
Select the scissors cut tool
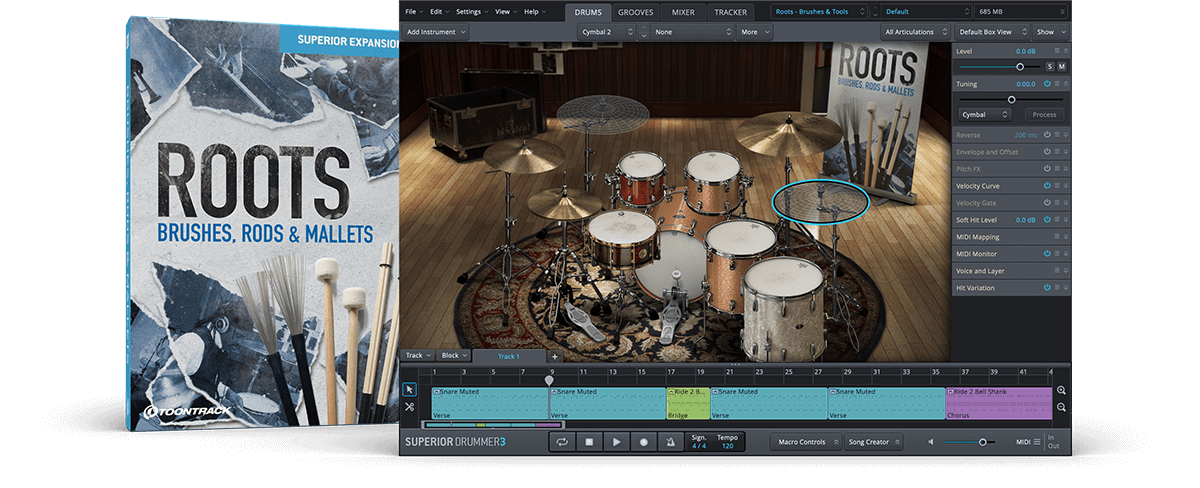[x=409, y=406]
